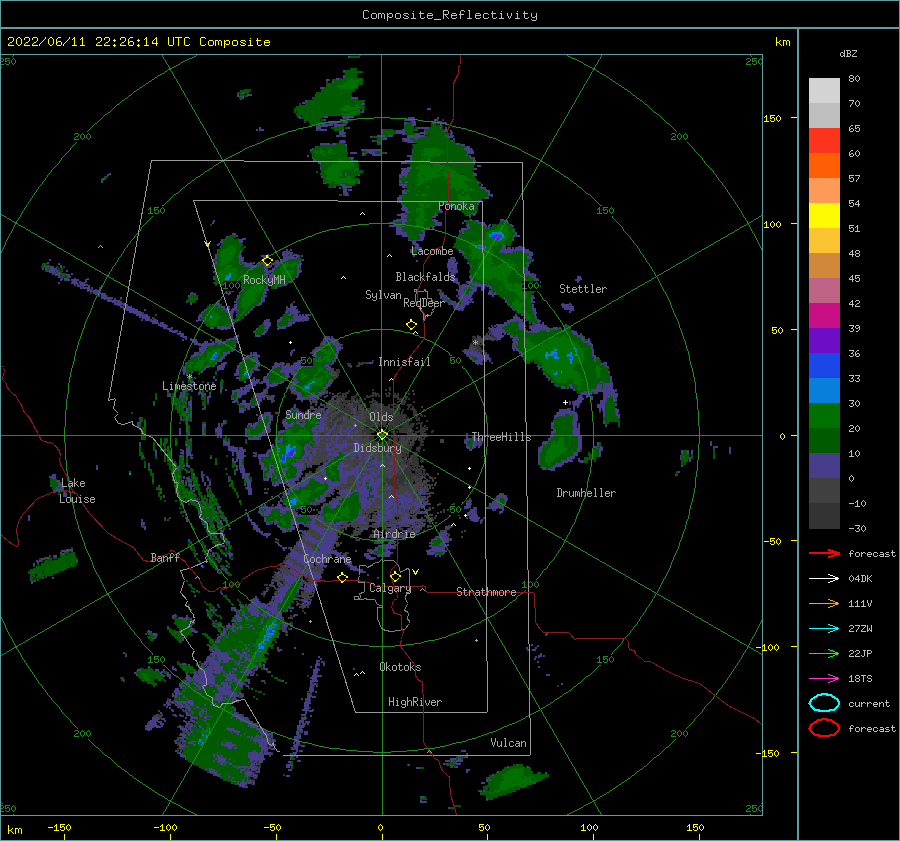This screenshot has width=900, height=841.
Task: Click the Stettler city label
Action: pyautogui.click(x=583, y=289)
